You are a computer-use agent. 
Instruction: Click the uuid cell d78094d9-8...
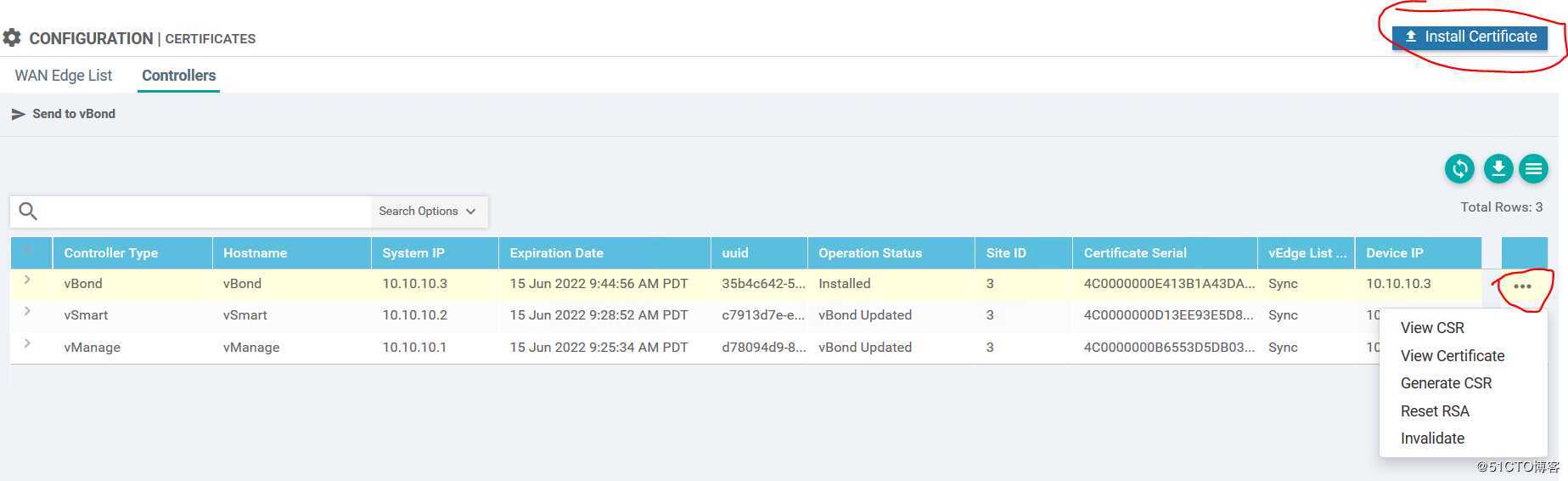(763, 348)
